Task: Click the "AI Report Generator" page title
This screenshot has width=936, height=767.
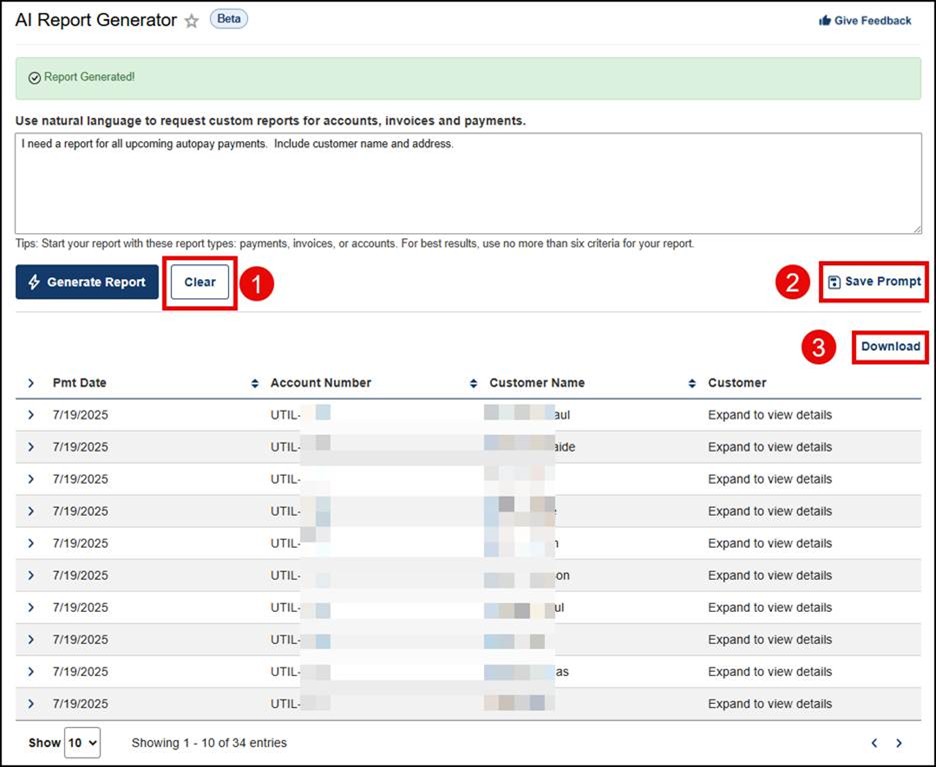Action: (x=96, y=20)
